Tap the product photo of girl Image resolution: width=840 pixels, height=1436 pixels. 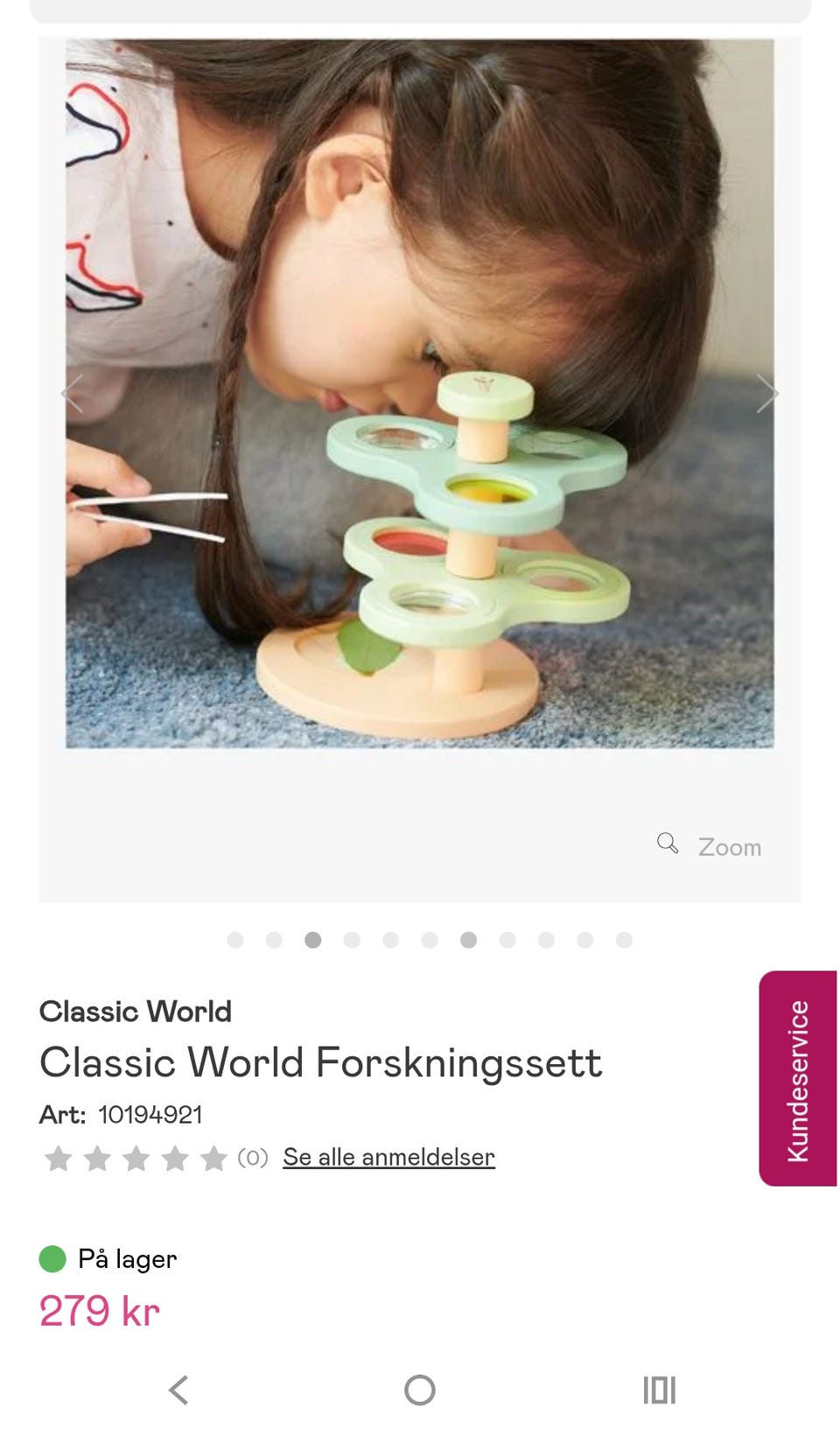click(420, 393)
